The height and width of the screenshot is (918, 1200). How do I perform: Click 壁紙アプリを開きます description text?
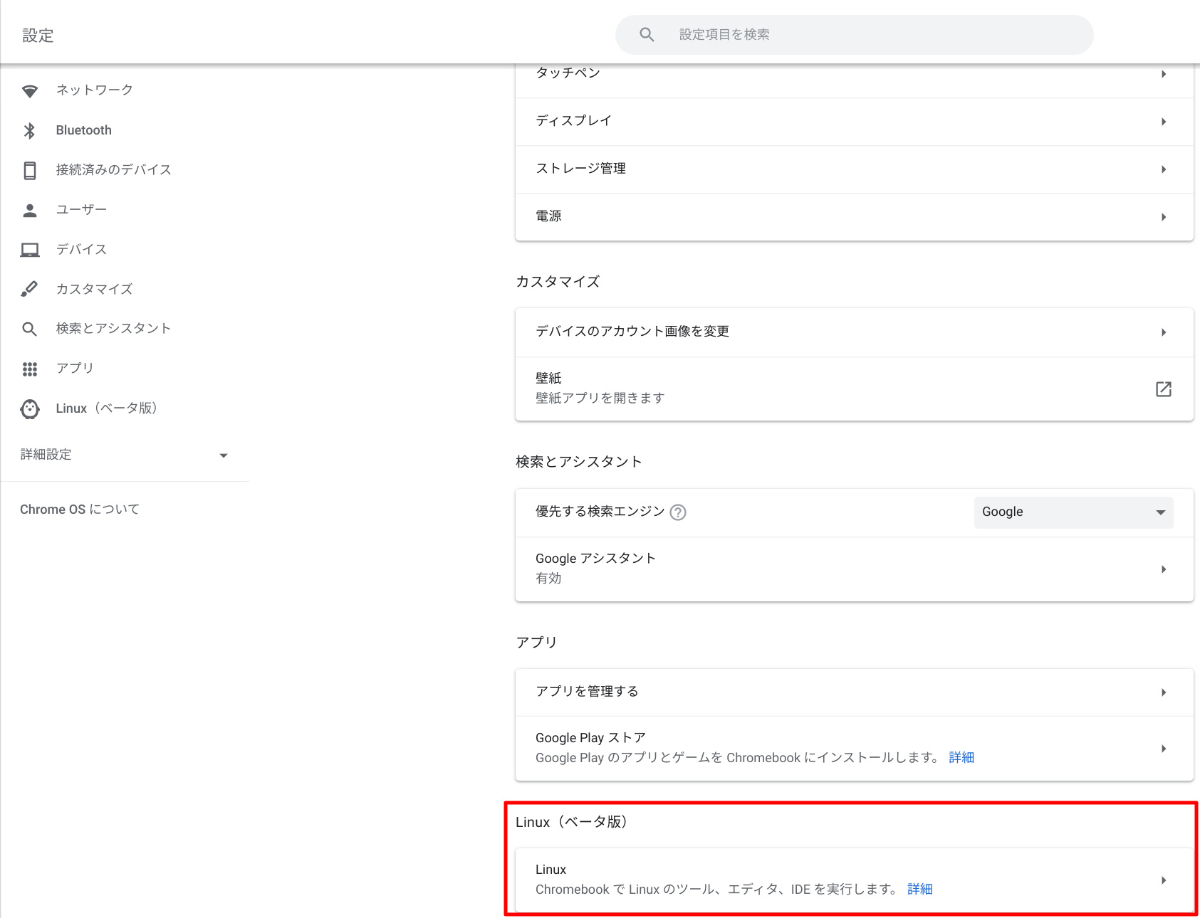click(x=600, y=398)
